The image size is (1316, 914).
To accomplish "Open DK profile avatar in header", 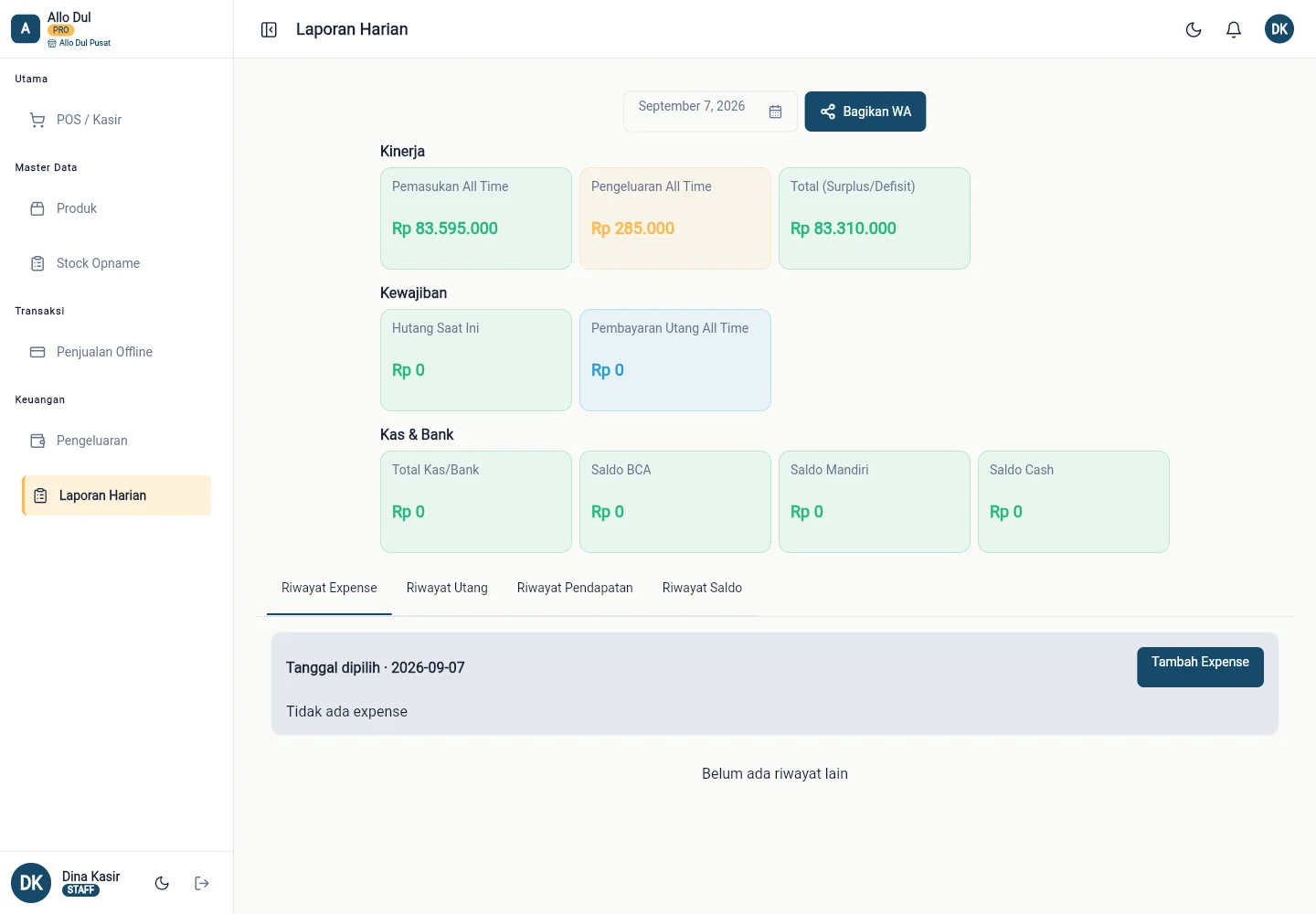I will point(1279,29).
